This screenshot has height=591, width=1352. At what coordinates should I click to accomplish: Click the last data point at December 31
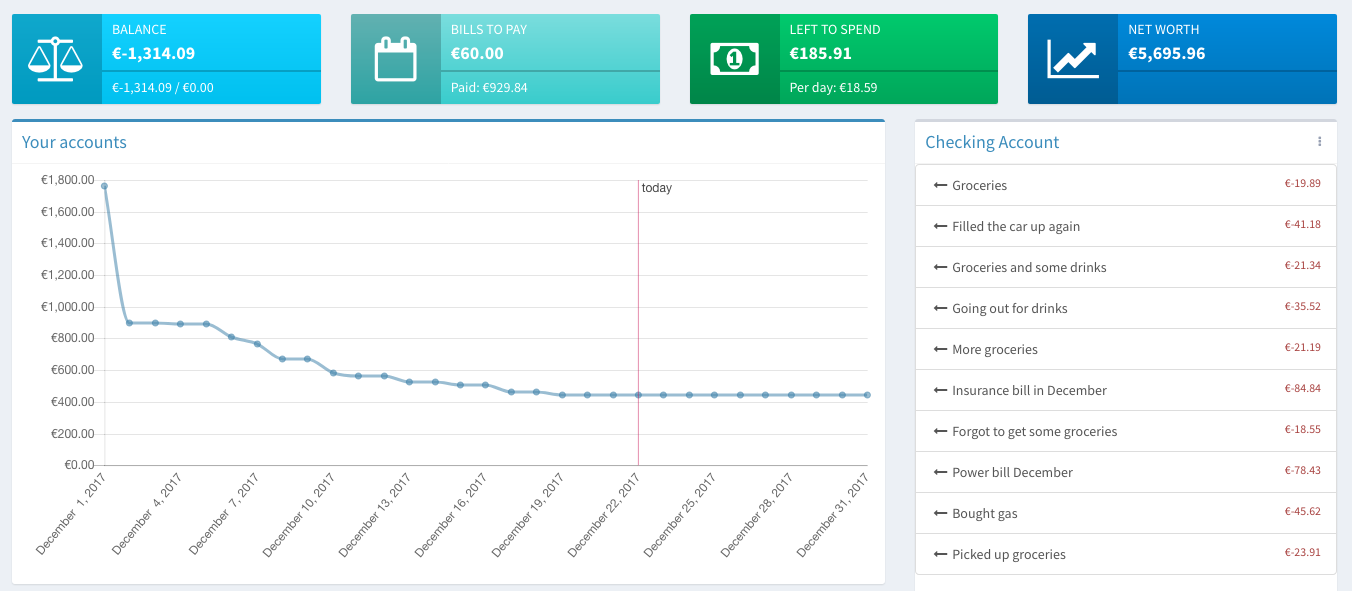coord(867,395)
